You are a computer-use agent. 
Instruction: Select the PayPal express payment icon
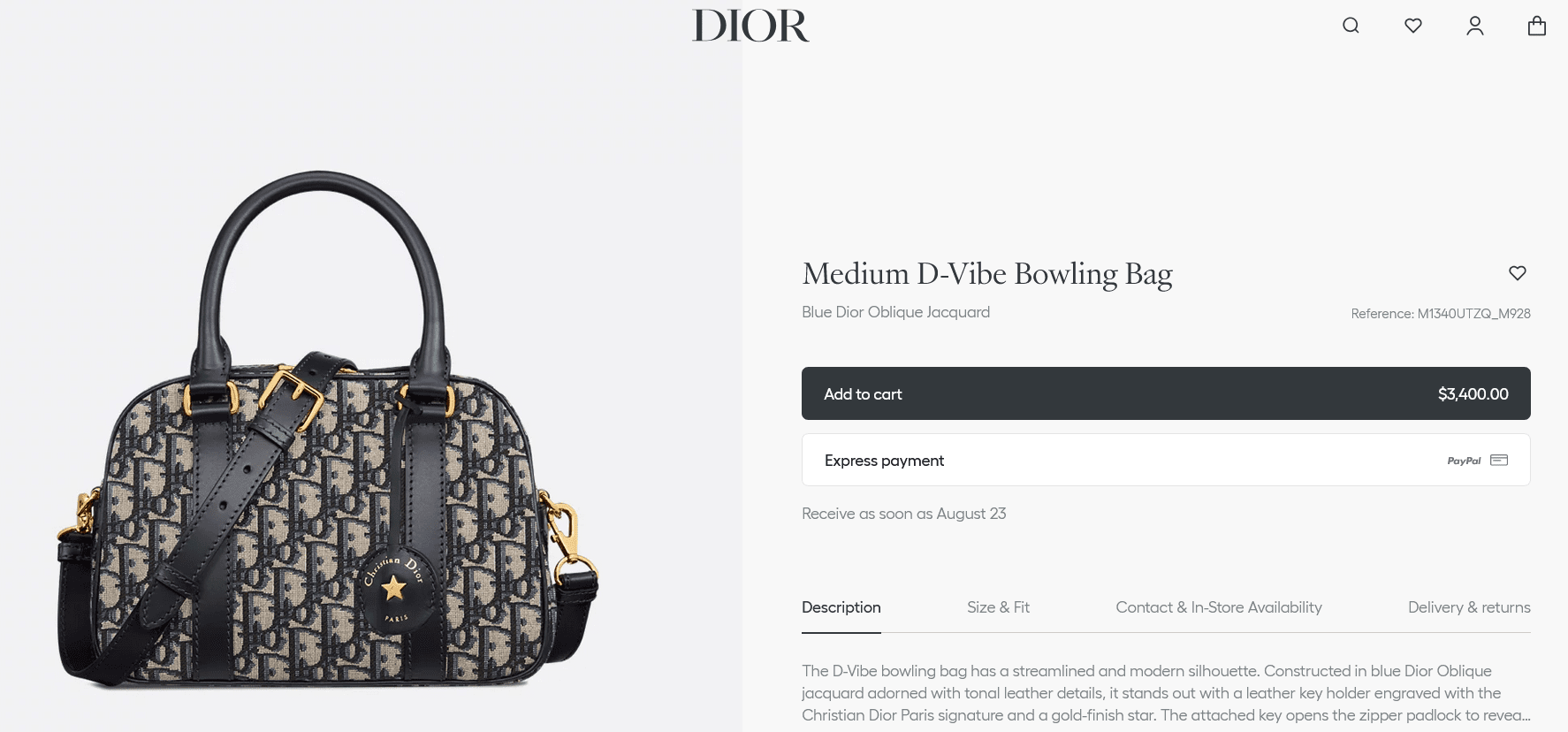1464,461
